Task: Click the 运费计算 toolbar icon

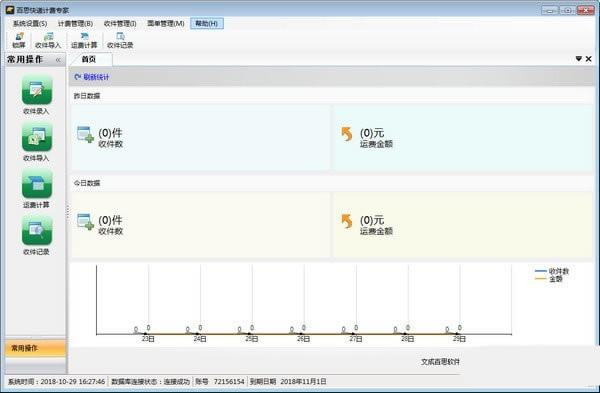Action: point(84,40)
